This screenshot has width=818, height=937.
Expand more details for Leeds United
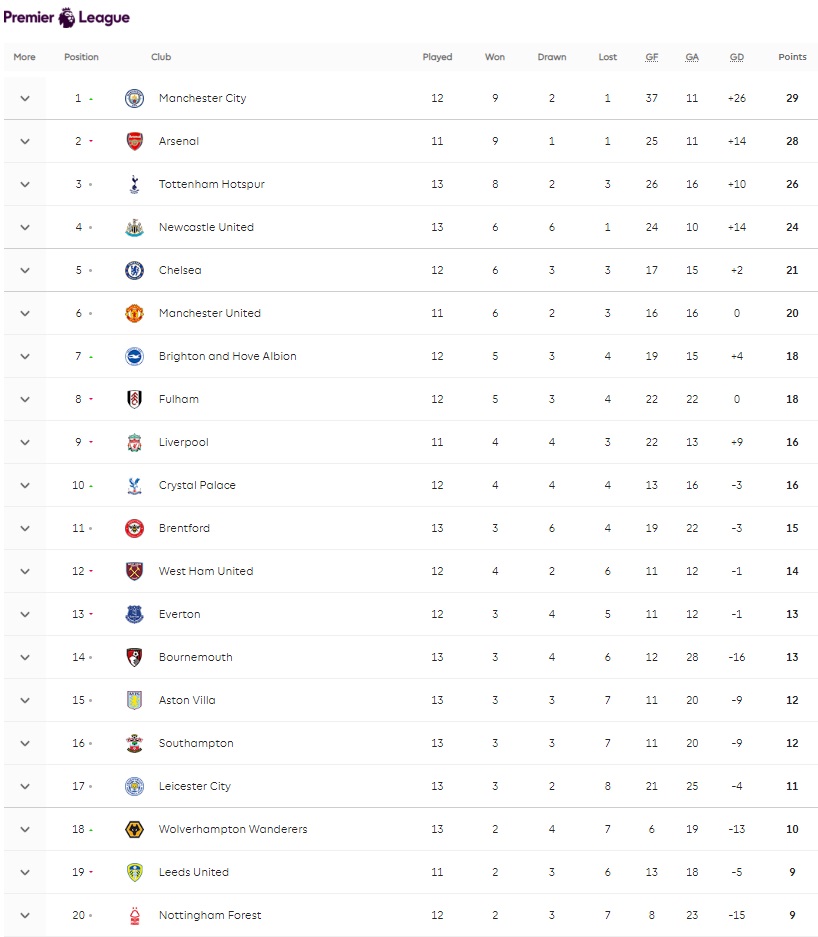click(x=24, y=872)
